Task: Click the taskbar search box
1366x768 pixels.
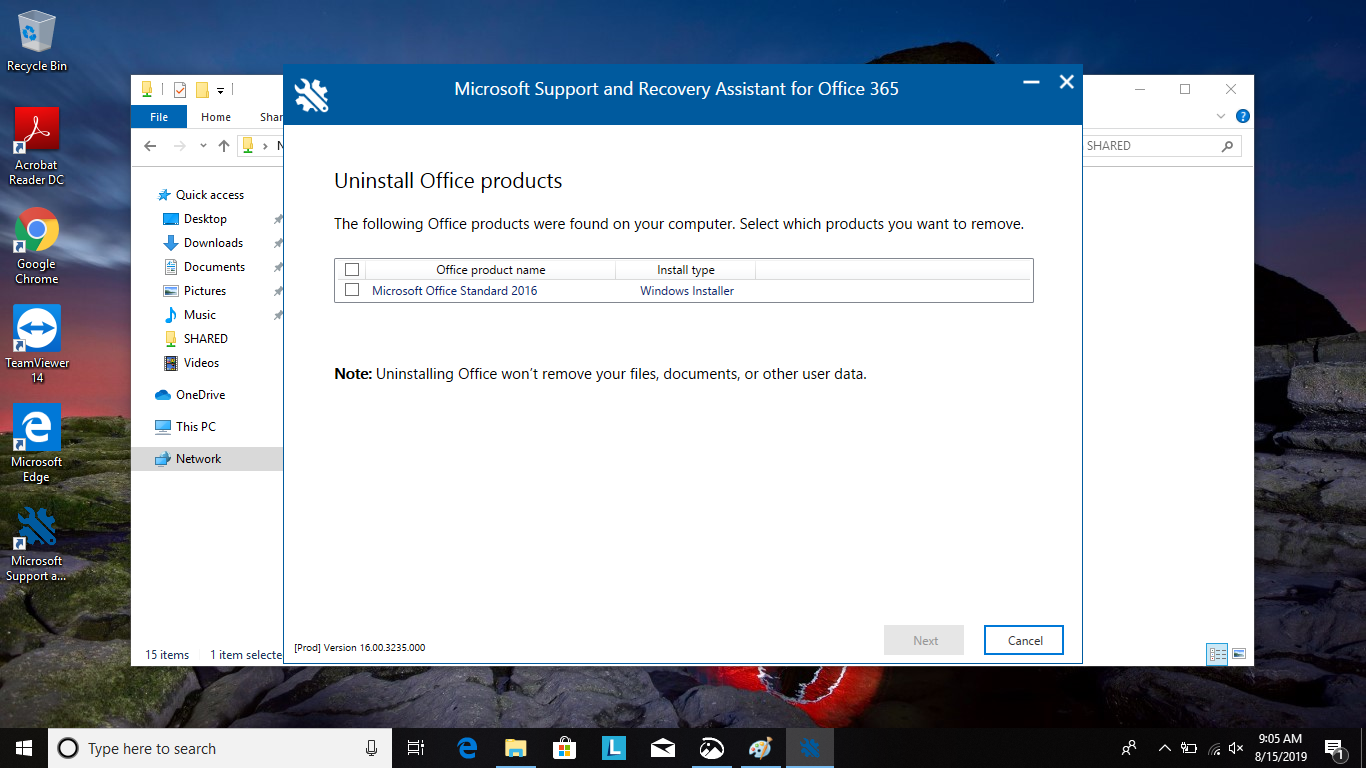Action: coord(219,748)
